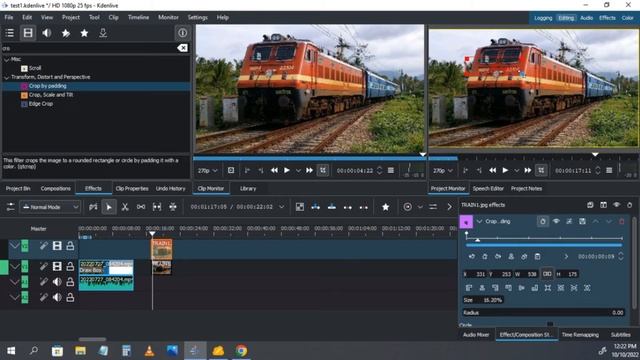Move the Crop effect up arrow
This screenshot has width=640, height=360.
[x=596, y=221]
